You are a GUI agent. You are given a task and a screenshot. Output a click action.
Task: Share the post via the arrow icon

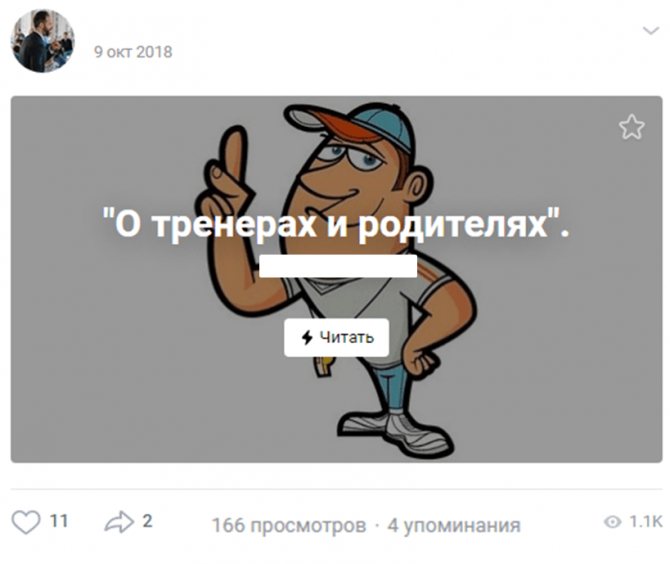coord(119,522)
